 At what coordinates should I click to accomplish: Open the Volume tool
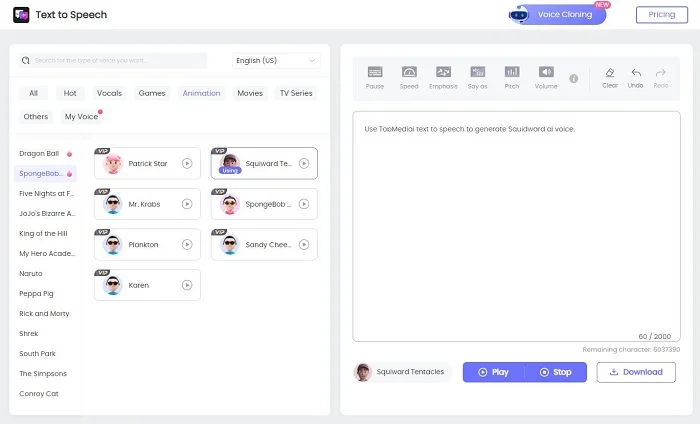(x=546, y=71)
